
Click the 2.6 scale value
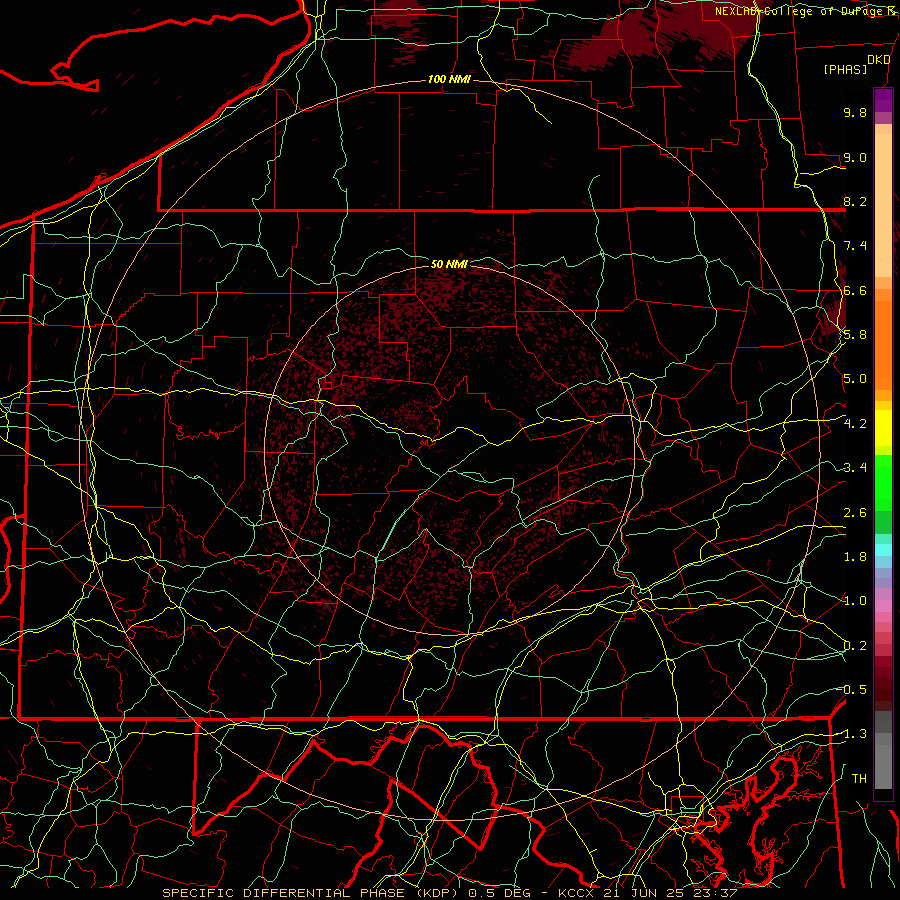click(855, 513)
